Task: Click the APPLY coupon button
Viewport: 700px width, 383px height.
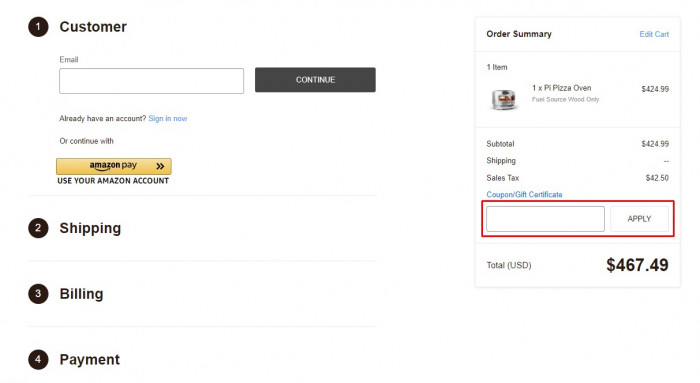Action: [x=639, y=219]
